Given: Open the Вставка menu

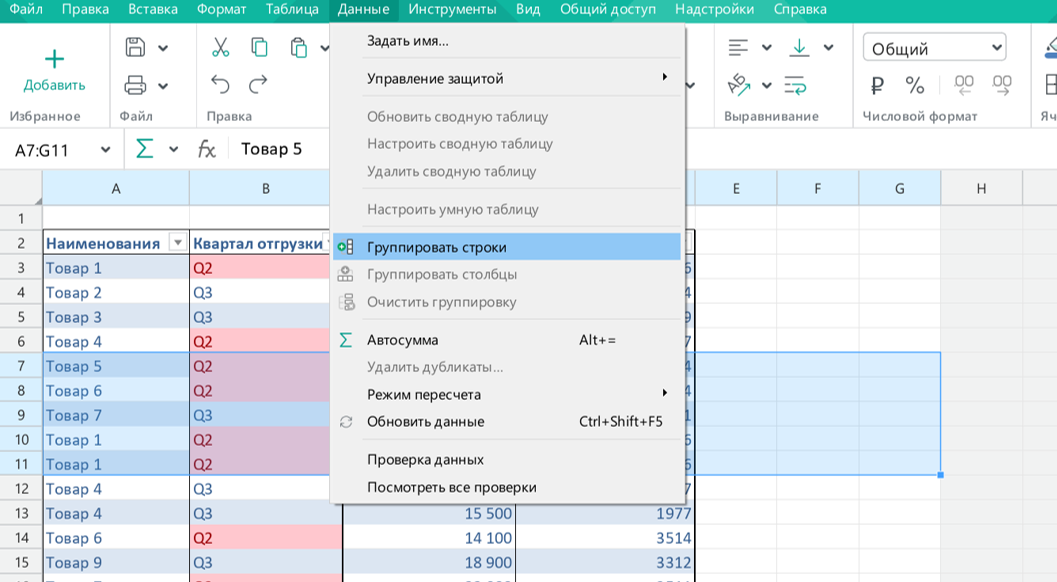Looking at the screenshot, I should pyautogui.click(x=153, y=9).
